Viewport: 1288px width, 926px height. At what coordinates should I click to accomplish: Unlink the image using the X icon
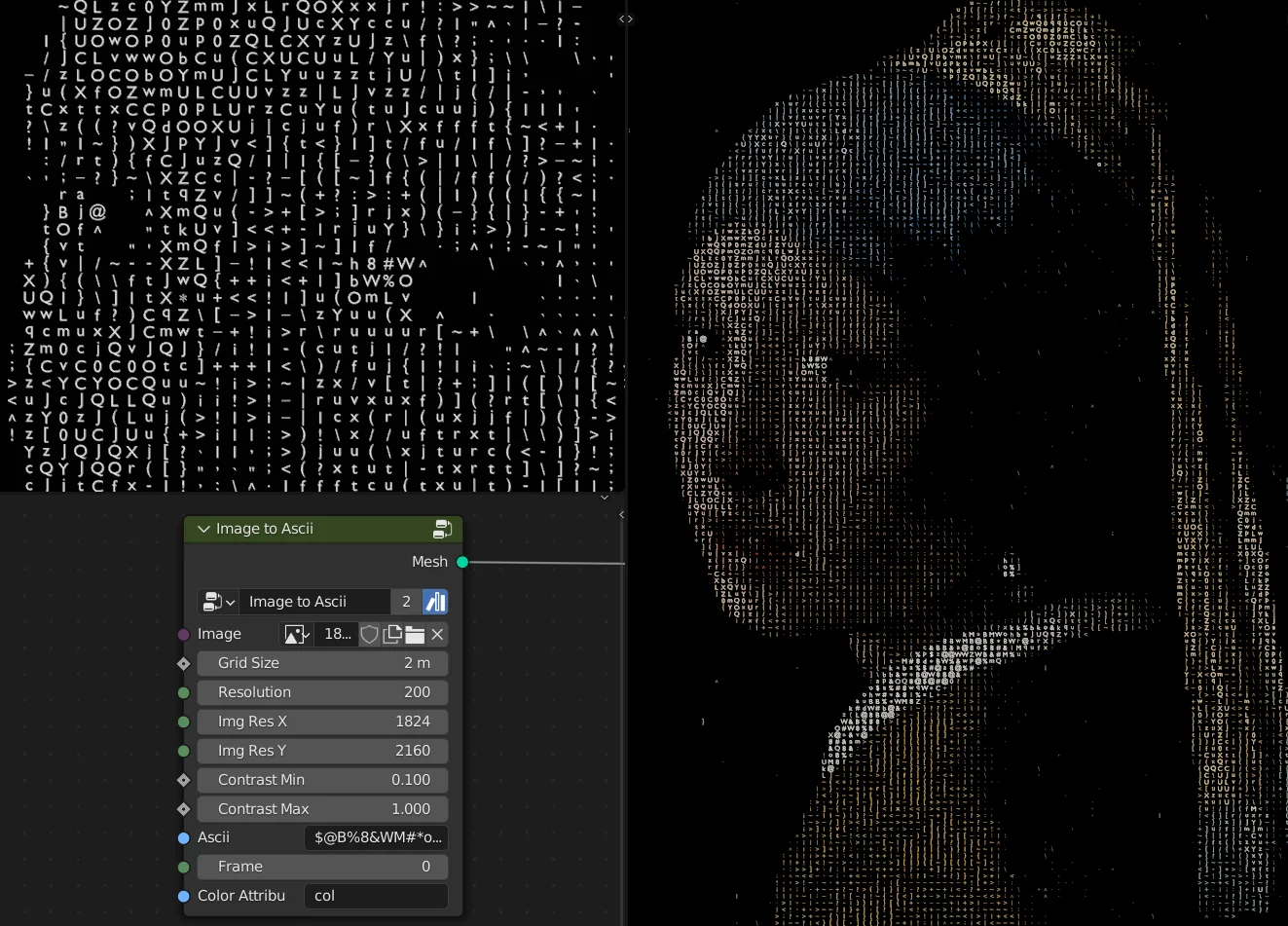(436, 634)
